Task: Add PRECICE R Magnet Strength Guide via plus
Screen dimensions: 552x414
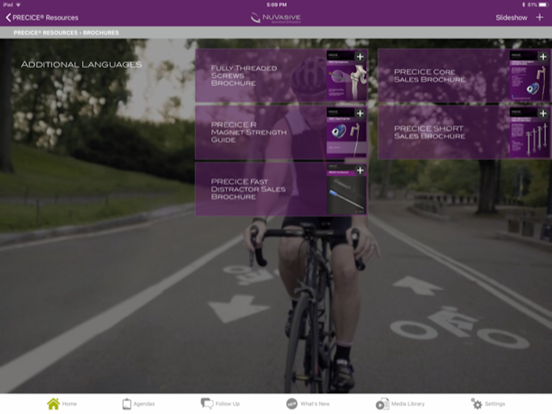Action: (360, 113)
